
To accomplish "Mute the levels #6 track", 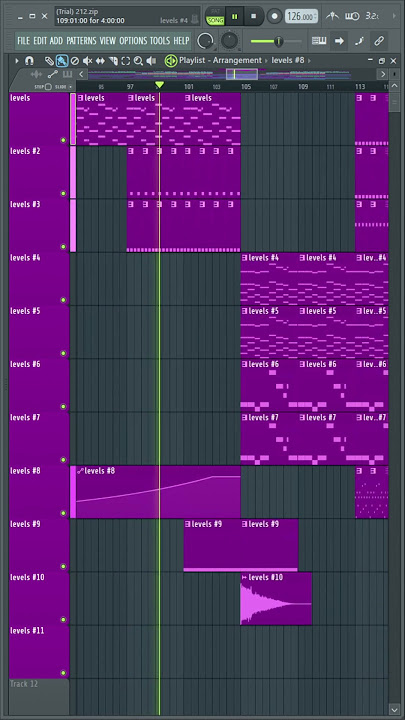I will (x=63, y=406).
